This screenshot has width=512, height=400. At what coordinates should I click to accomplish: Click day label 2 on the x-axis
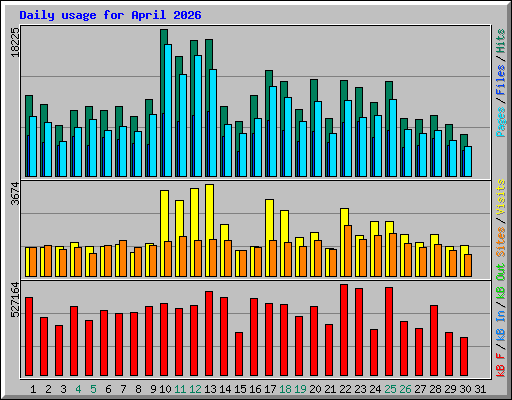[48, 389]
